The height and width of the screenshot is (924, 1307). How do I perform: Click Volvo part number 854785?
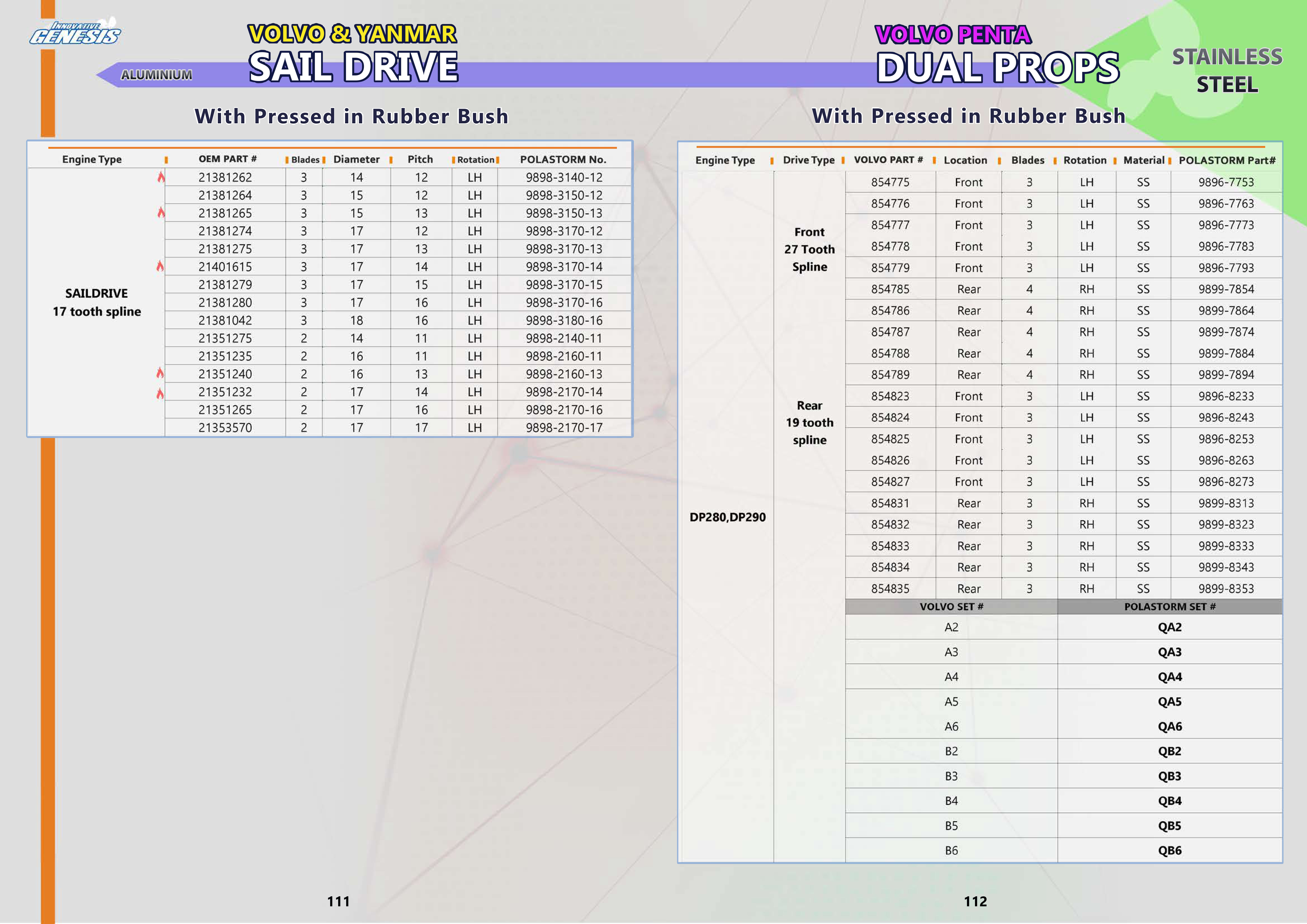coord(890,289)
